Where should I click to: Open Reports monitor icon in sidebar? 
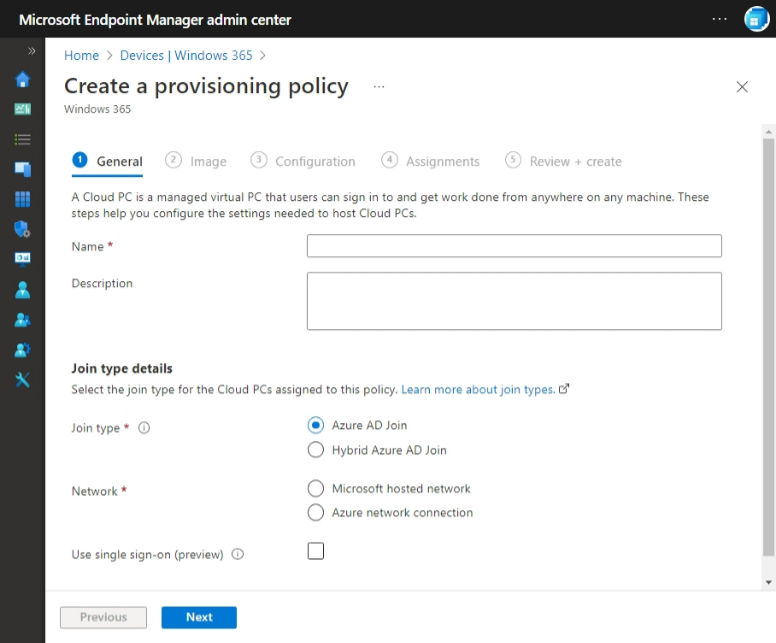[x=22, y=259]
